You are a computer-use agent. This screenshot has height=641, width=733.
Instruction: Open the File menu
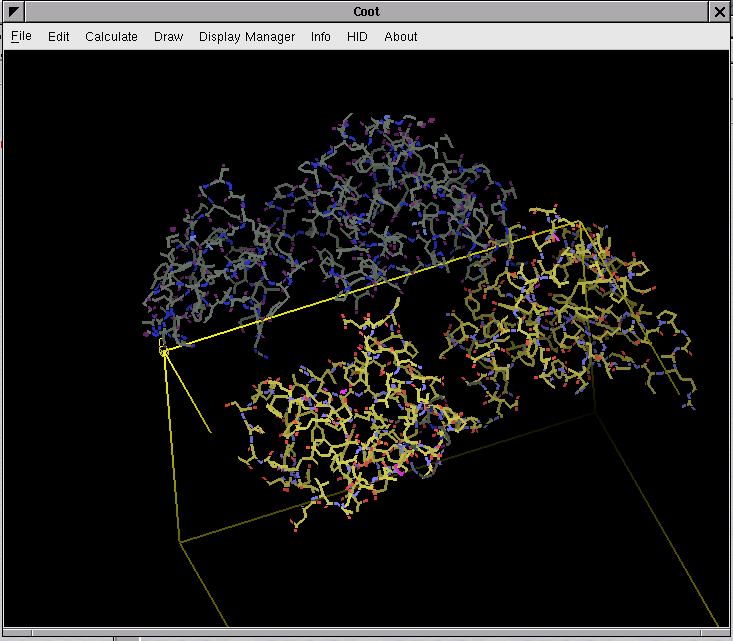click(21, 37)
